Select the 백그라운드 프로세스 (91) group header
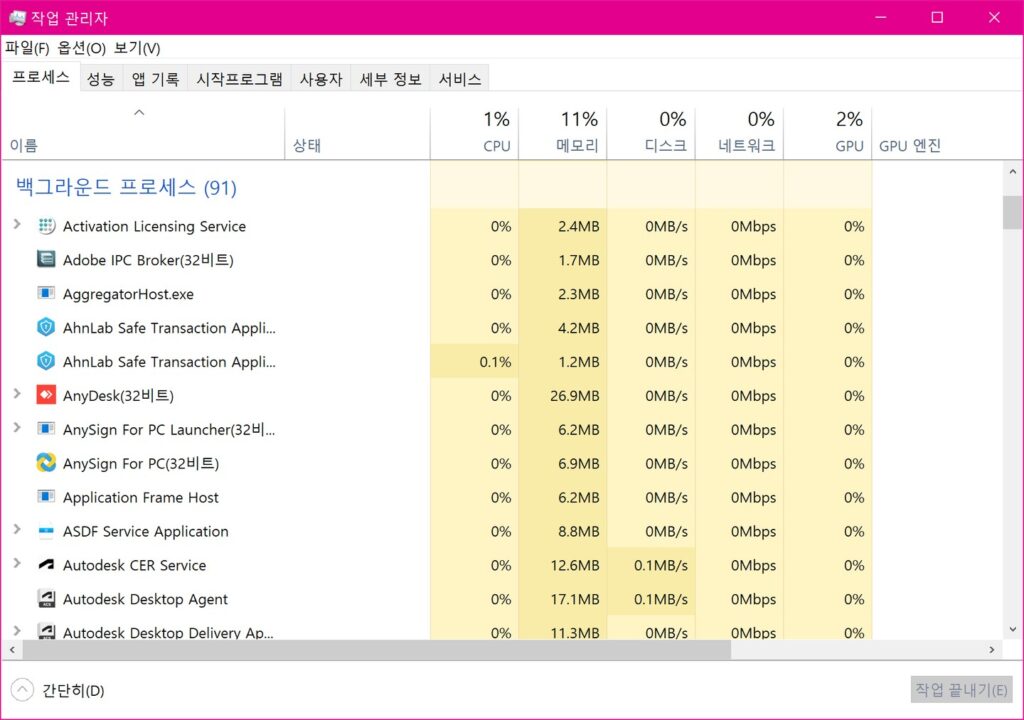1024x720 pixels. click(126, 188)
